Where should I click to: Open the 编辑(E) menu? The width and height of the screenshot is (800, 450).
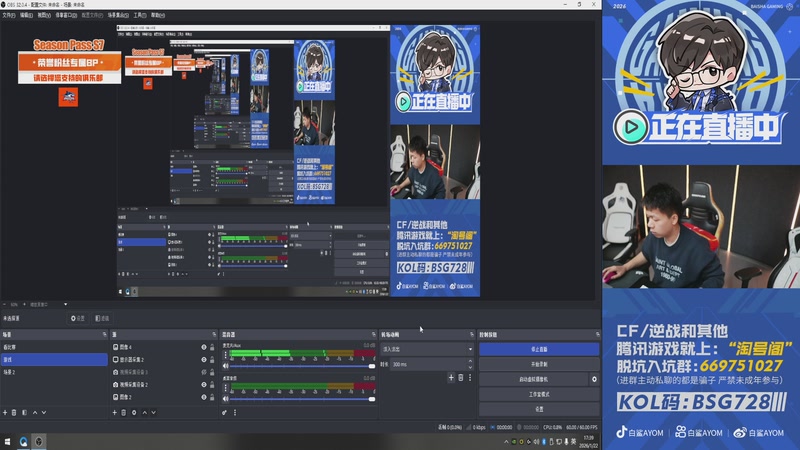[x=27, y=15]
